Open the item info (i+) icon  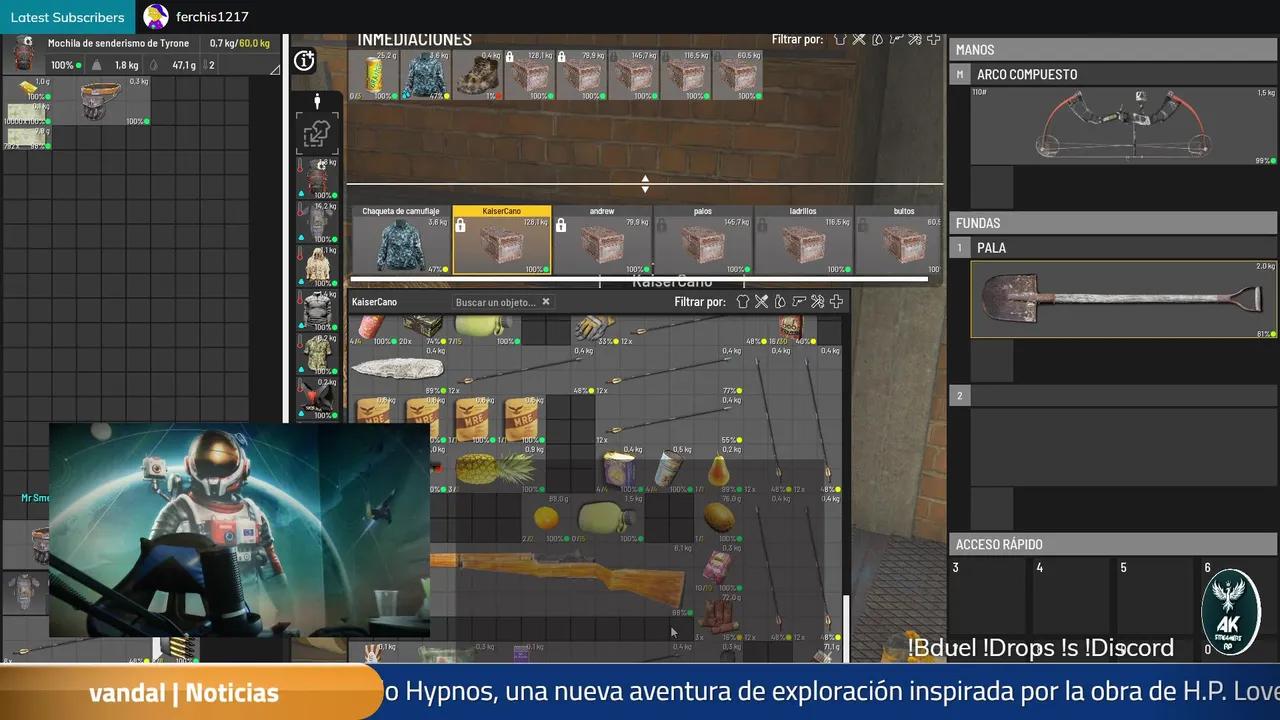point(304,61)
